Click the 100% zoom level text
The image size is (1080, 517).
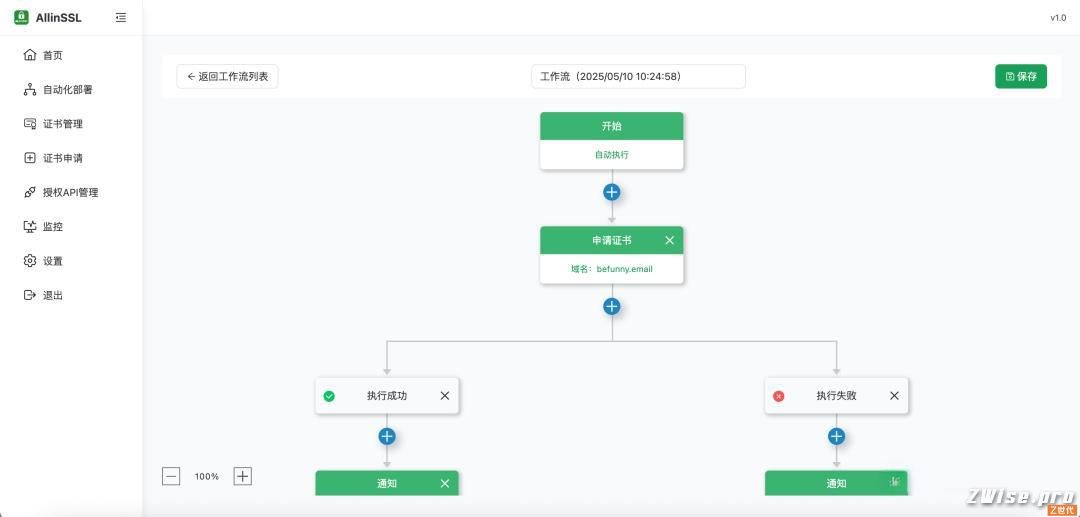click(207, 476)
